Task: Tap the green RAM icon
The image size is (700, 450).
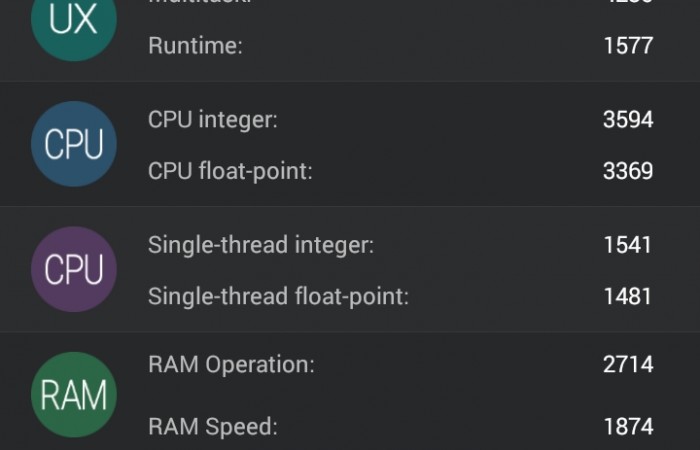Action: pos(73,394)
